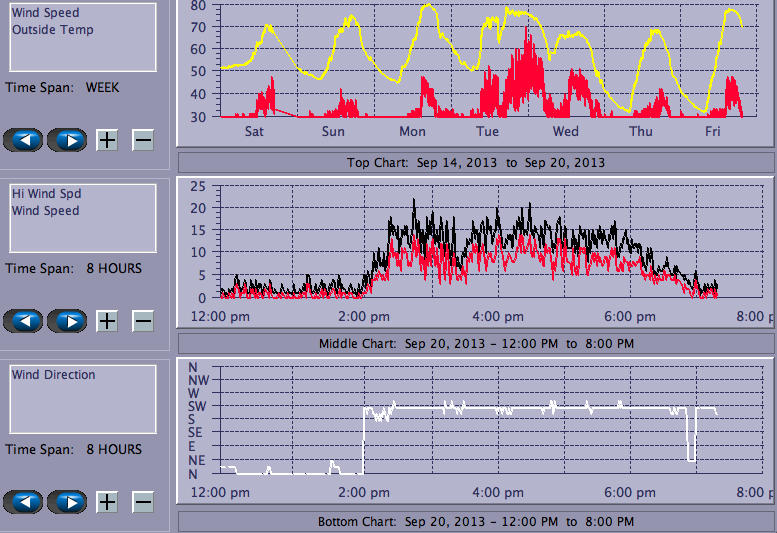The image size is (777, 533).
Task: Click the Bottom Chart date range bar
Action: pos(475,522)
